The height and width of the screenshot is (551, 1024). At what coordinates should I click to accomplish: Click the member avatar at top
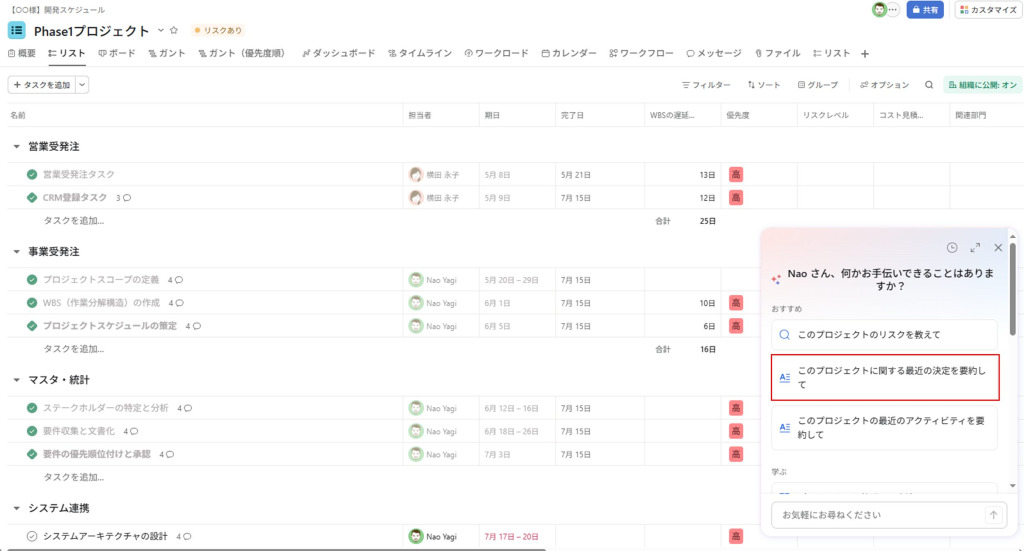(879, 10)
